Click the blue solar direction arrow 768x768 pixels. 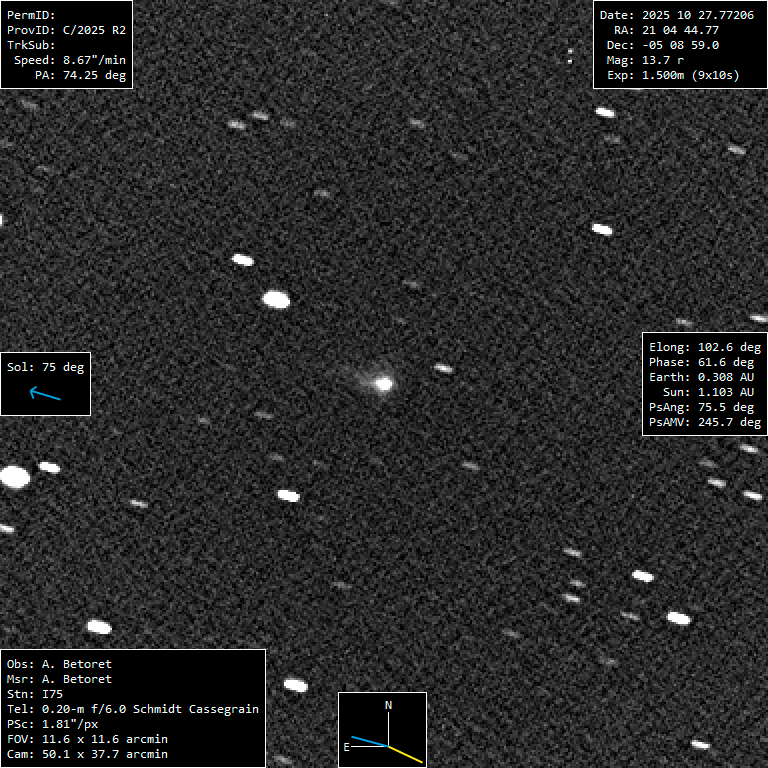[45, 394]
